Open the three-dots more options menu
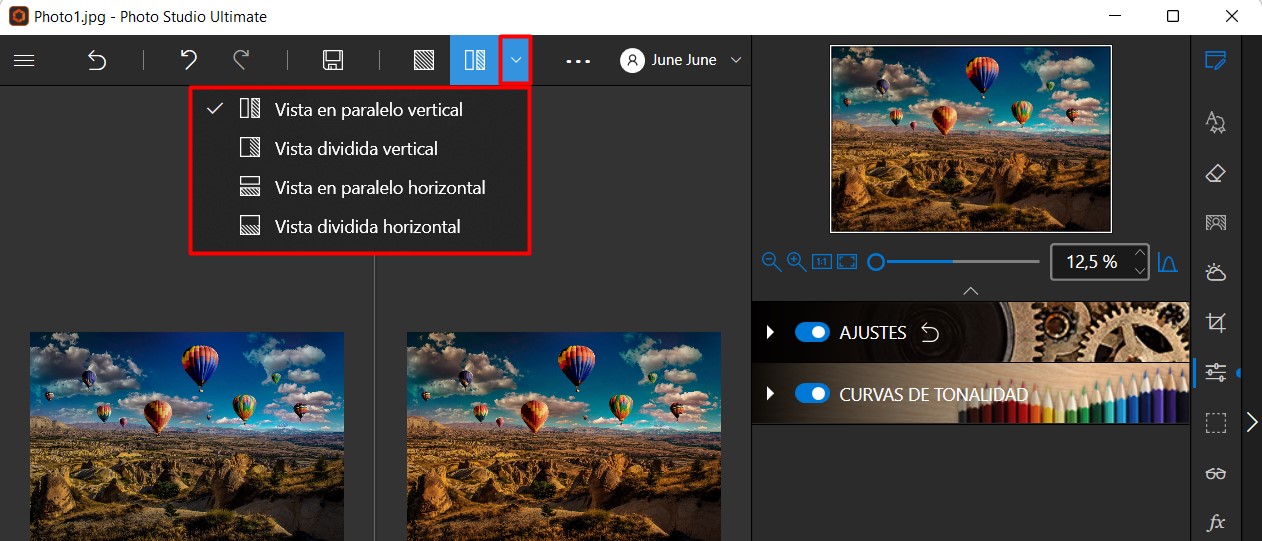 click(x=578, y=60)
